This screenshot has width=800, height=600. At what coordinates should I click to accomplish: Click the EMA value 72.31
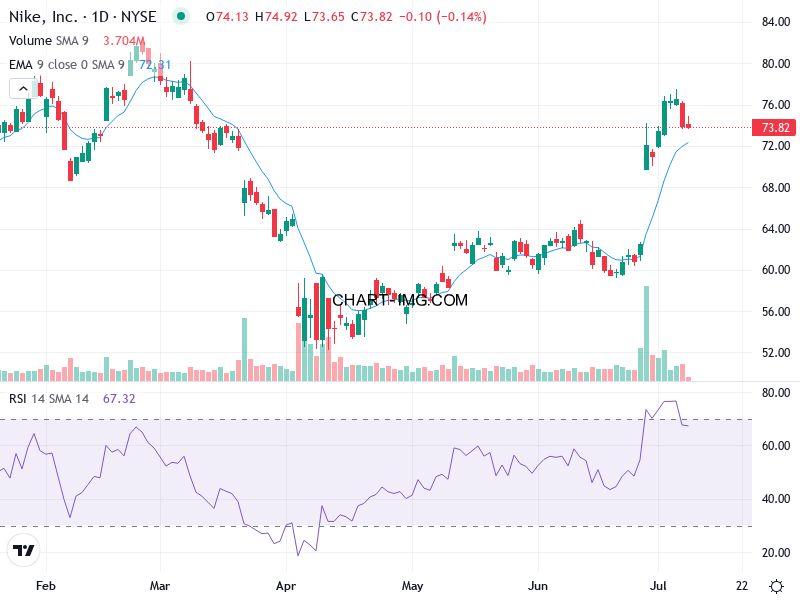155,65
